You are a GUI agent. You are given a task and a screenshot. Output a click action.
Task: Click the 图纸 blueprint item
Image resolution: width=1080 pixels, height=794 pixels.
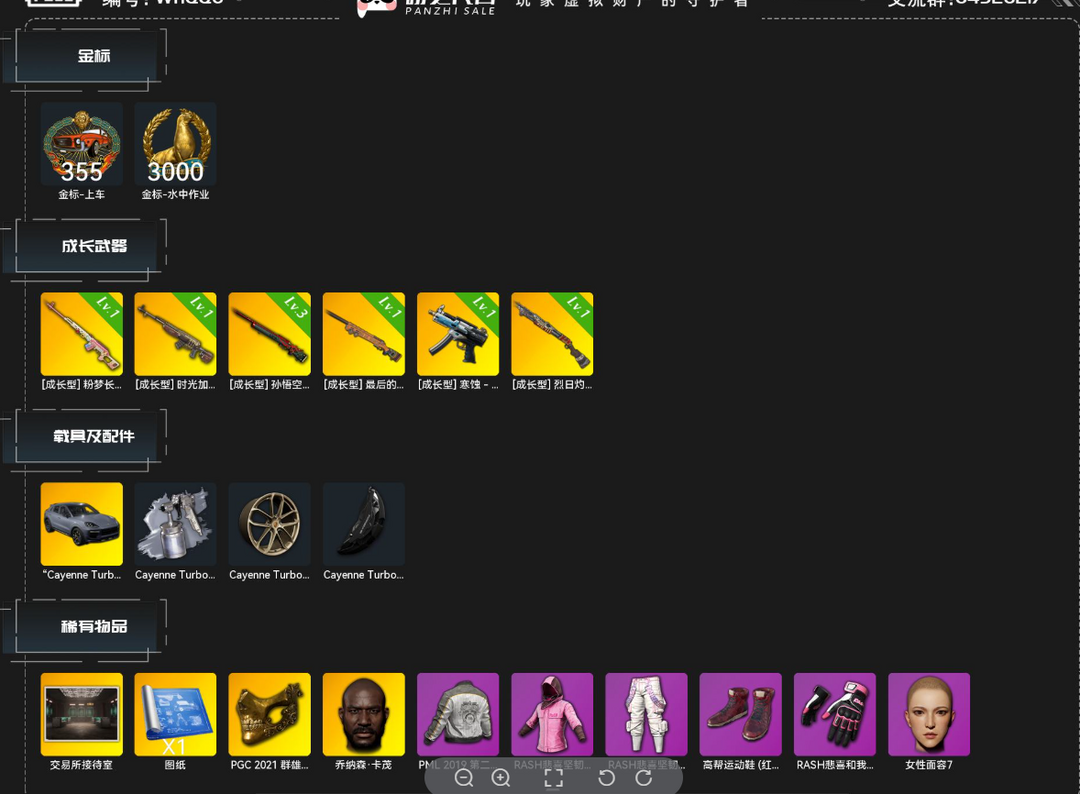tap(176, 714)
